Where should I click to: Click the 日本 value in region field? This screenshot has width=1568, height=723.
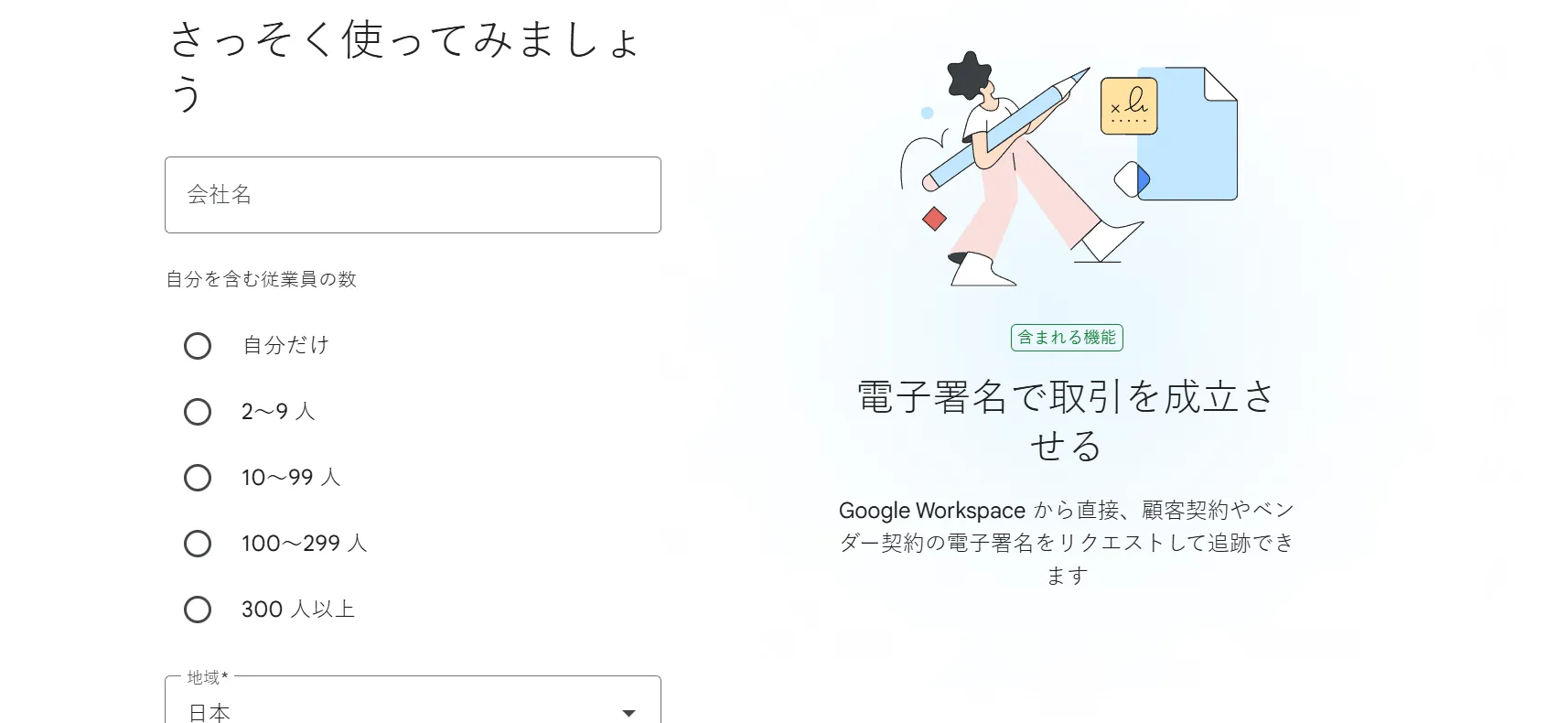pyautogui.click(x=209, y=713)
